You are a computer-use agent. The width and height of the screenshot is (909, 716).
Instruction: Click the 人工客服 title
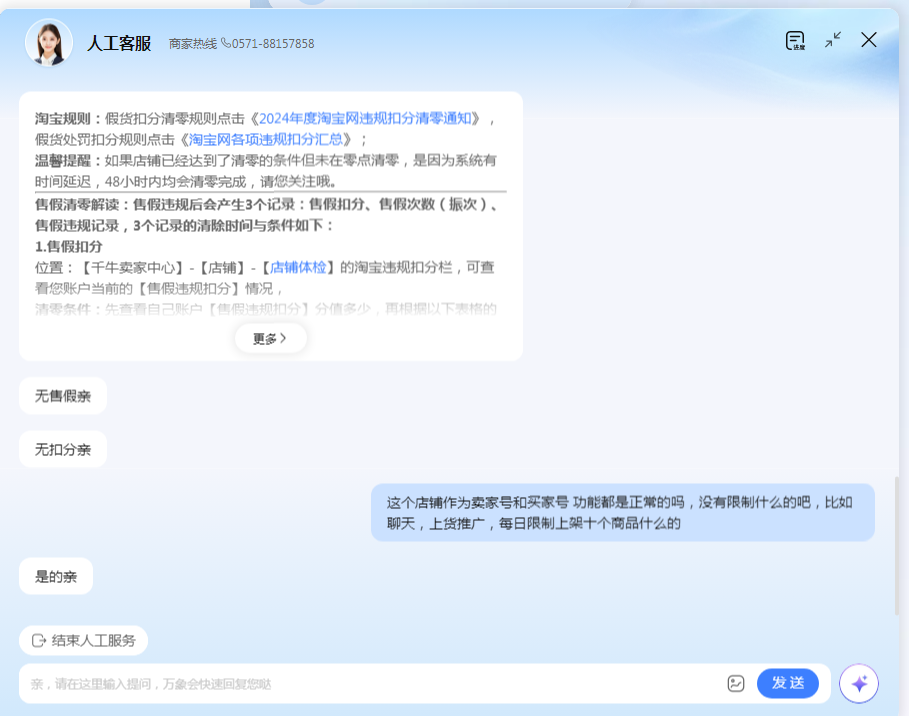tap(119, 43)
